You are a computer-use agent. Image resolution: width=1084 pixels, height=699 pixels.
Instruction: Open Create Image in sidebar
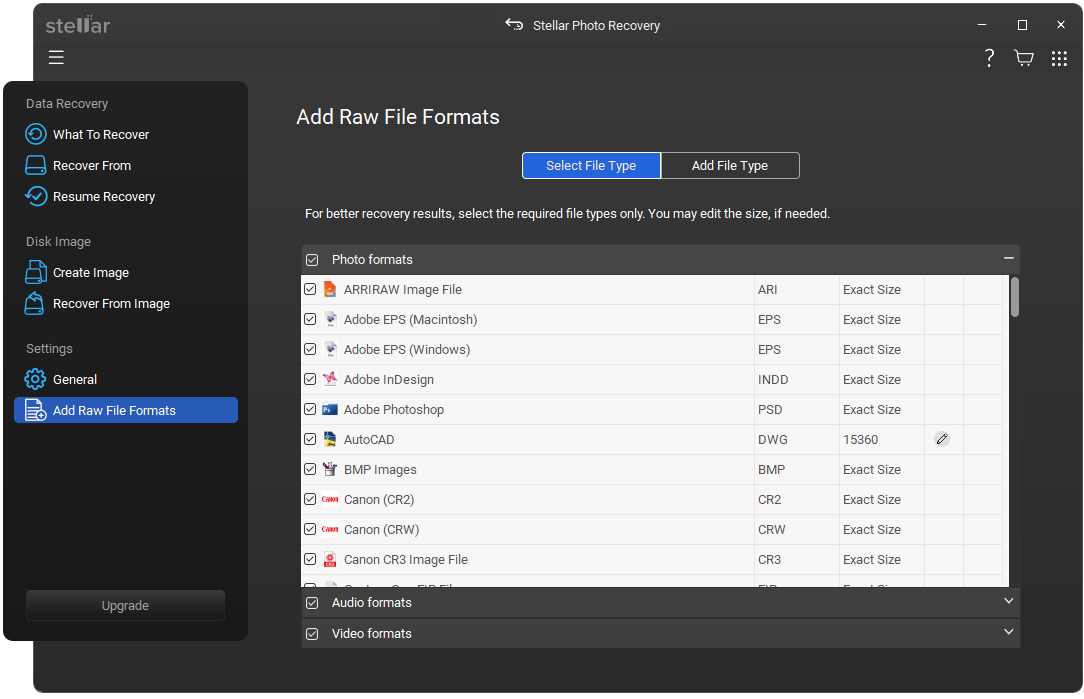tap(91, 272)
